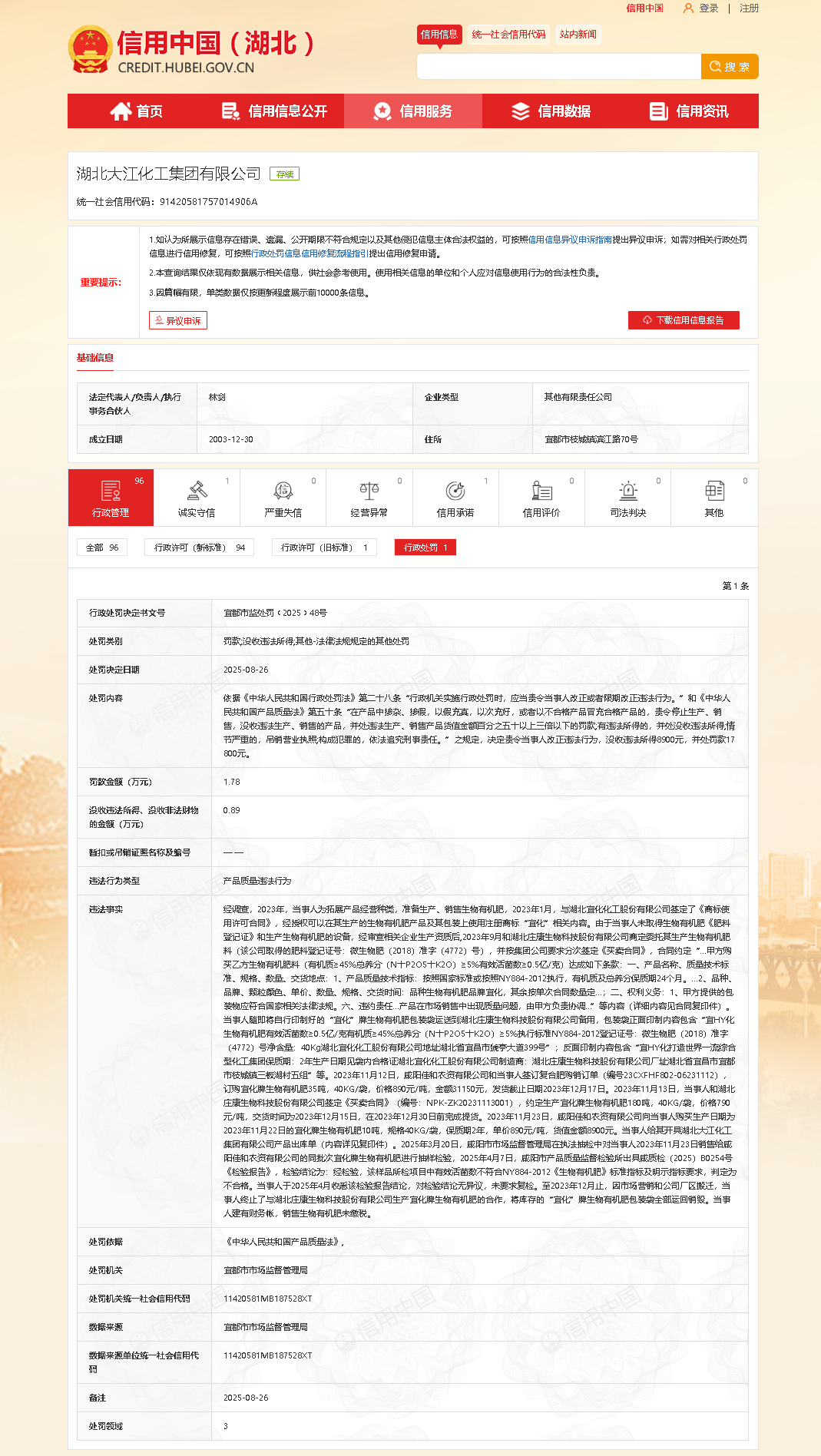821x1456 pixels.
Task: Switch to 站内新闻 search tab
Action: click(x=578, y=35)
